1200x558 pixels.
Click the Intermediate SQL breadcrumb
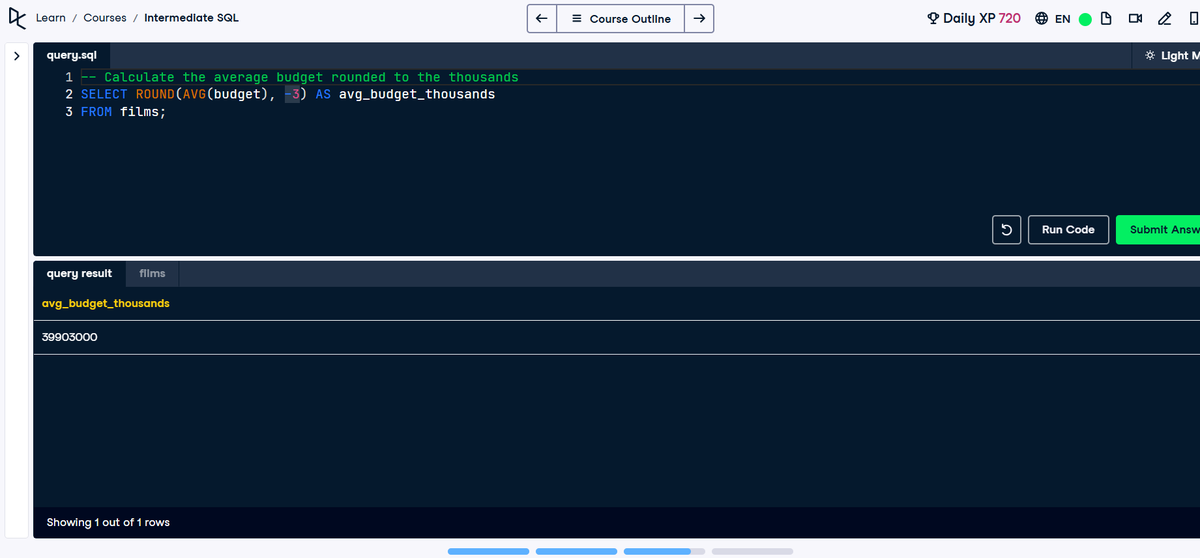pos(191,18)
